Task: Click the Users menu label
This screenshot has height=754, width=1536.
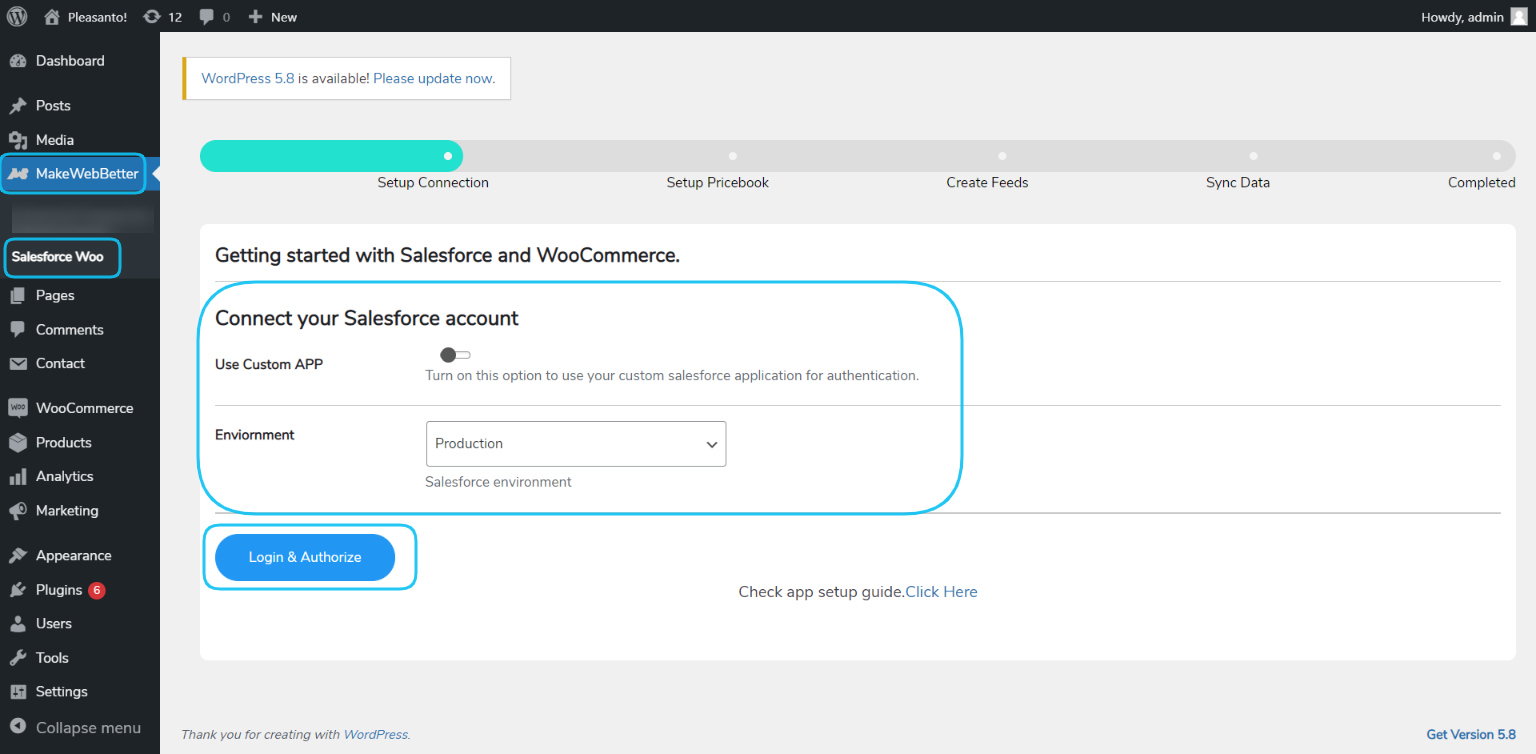Action: point(54,624)
